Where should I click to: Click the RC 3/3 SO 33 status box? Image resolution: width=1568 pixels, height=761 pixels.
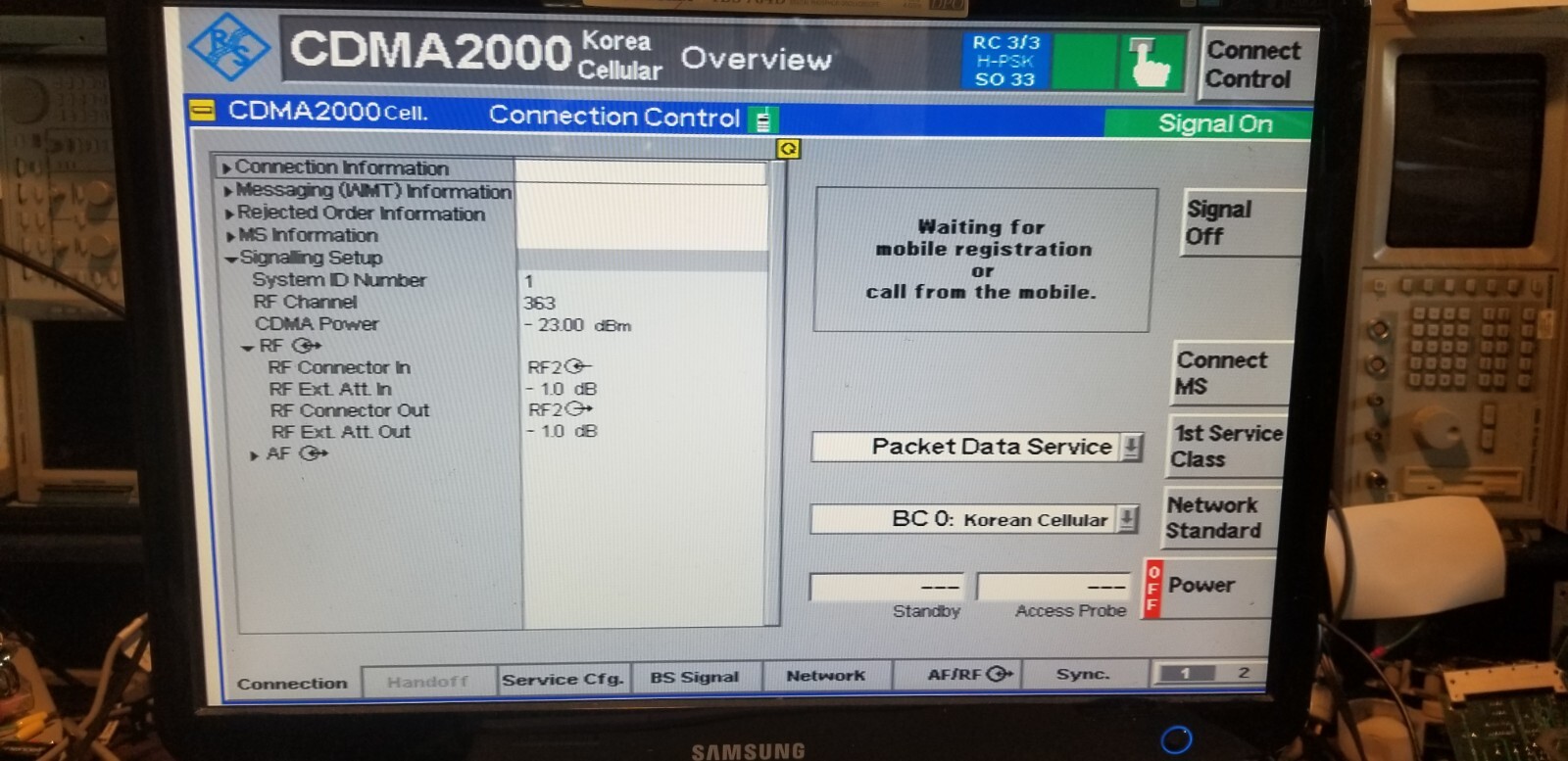[x=1006, y=61]
